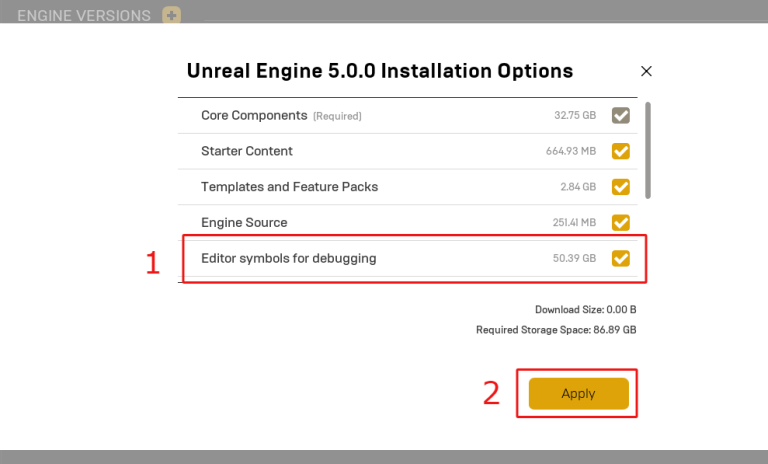Click Editor symbols for debugging label

click(x=288, y=258)
